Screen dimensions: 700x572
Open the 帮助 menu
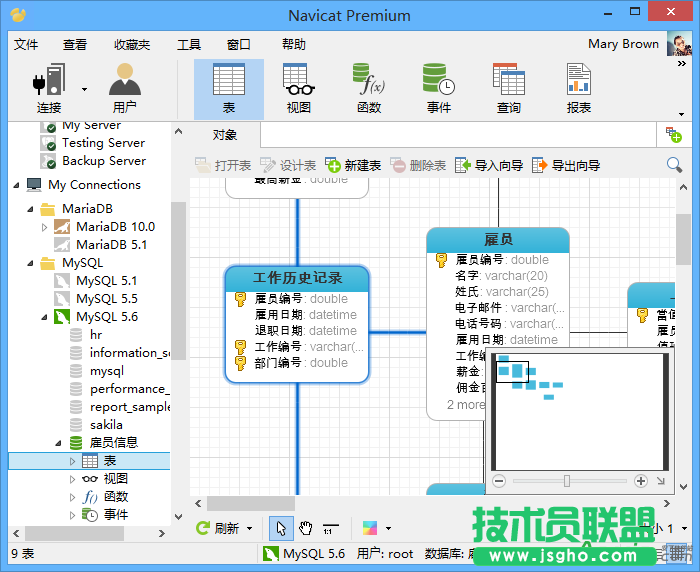click(294, 44)
